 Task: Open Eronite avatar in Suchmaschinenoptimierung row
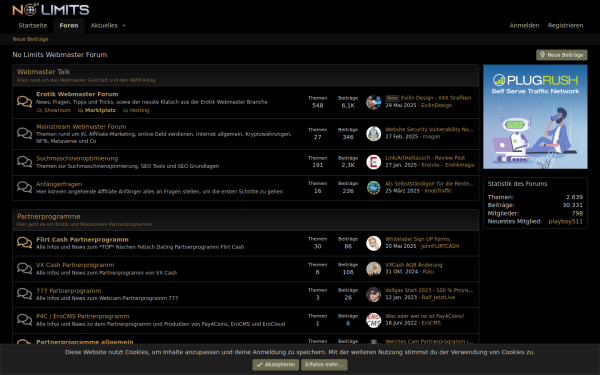[x=373, y=162]
